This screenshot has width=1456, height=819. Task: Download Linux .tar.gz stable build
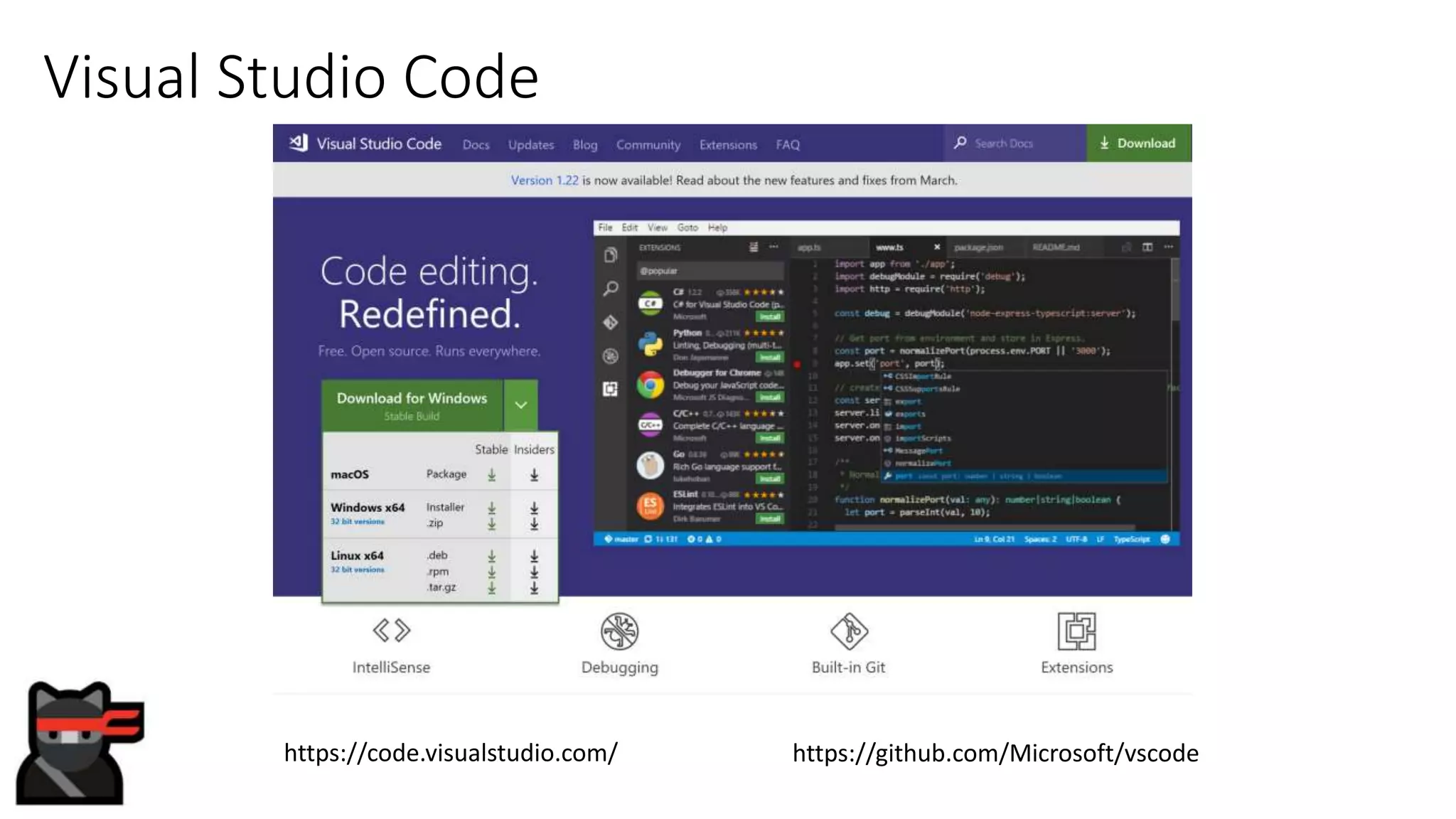pyautogui.click(x=491, y=588)
